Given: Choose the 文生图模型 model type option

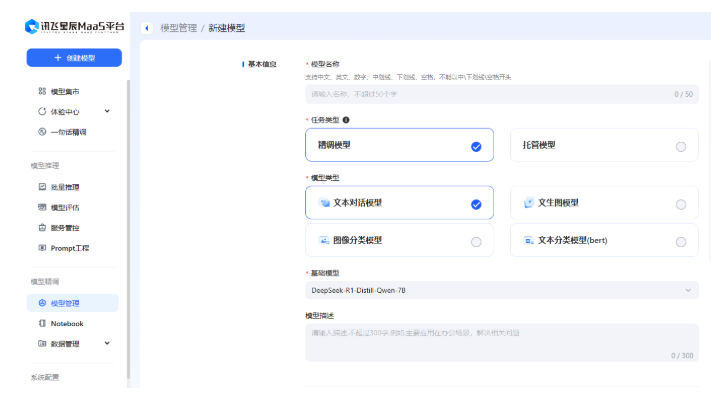Looking at the screenshot, I should (x=680, y=204).
